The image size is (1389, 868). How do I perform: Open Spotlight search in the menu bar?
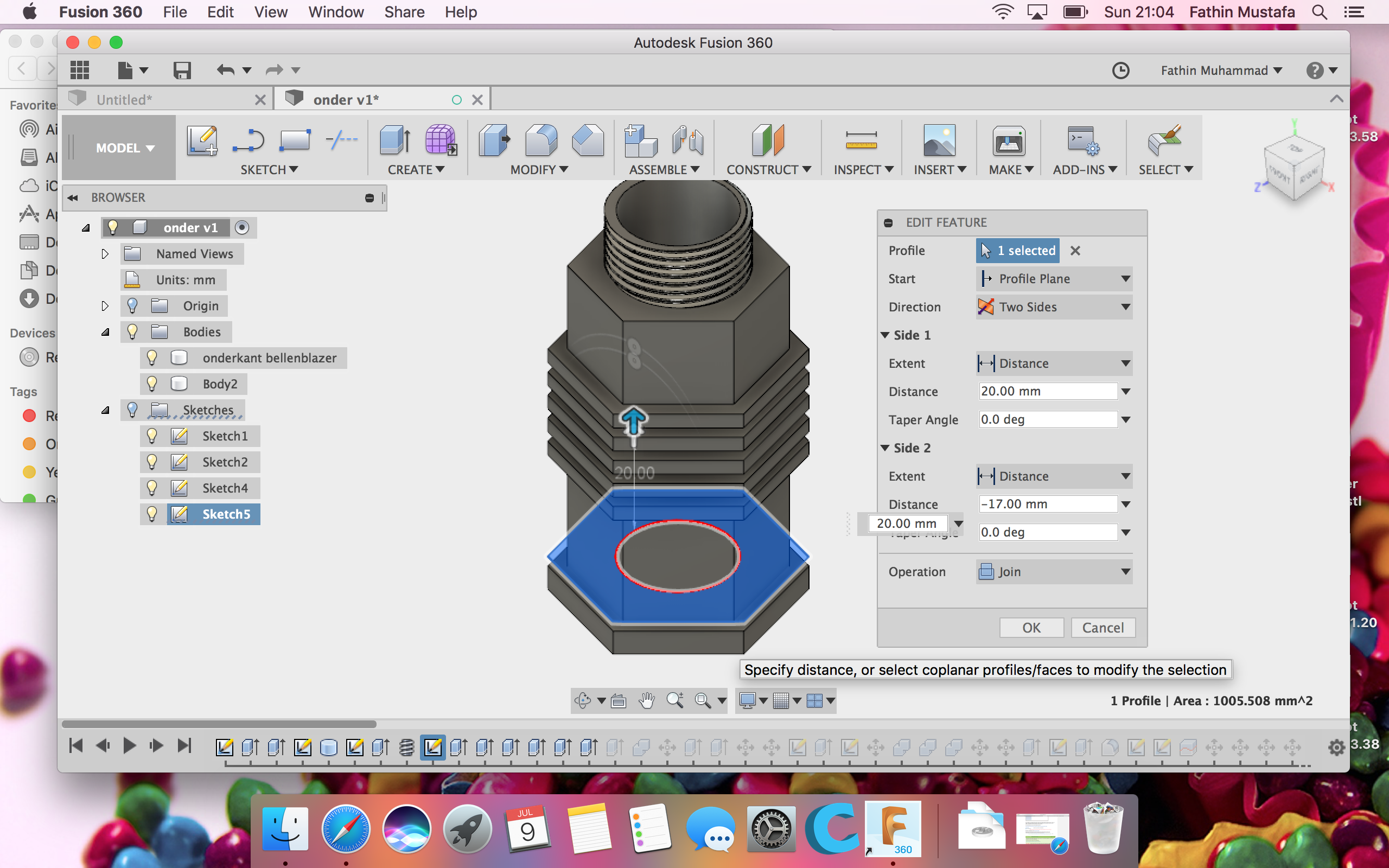pyautogui.click(x=1320, y=12)
